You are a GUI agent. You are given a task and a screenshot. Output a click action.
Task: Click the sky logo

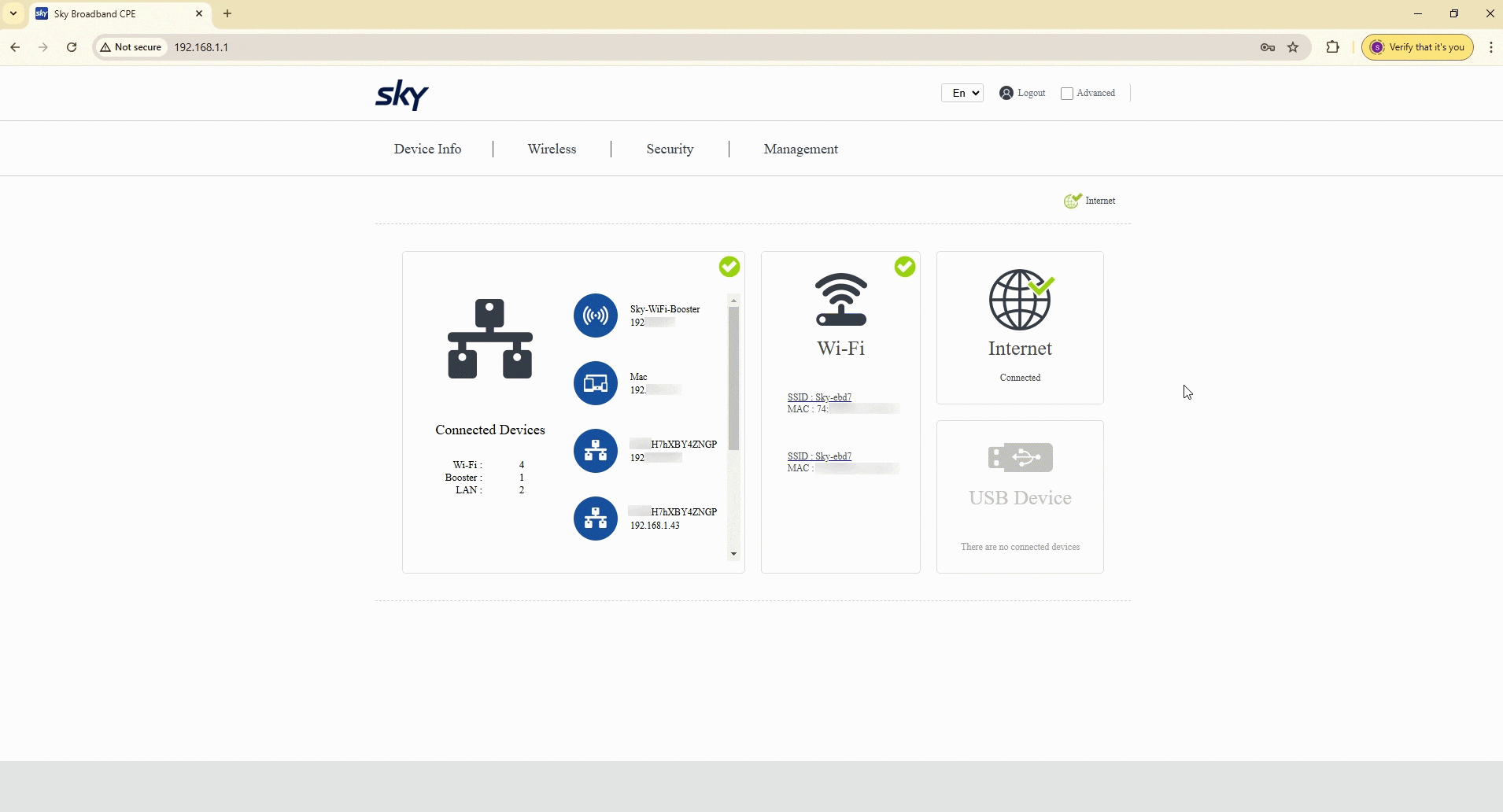pos(401,94)
